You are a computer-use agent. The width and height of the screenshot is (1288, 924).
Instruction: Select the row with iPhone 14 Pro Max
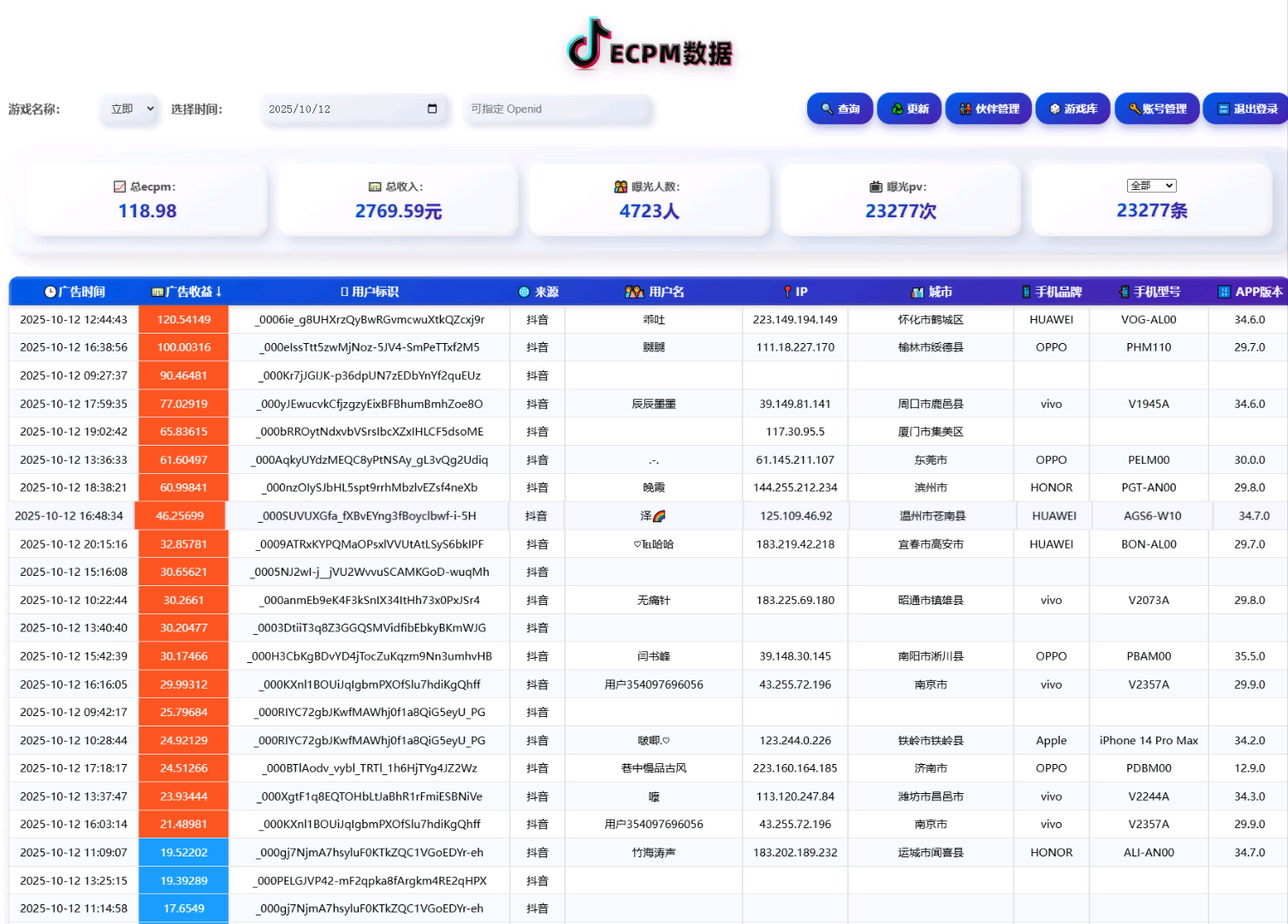(x=1149, y=740)
